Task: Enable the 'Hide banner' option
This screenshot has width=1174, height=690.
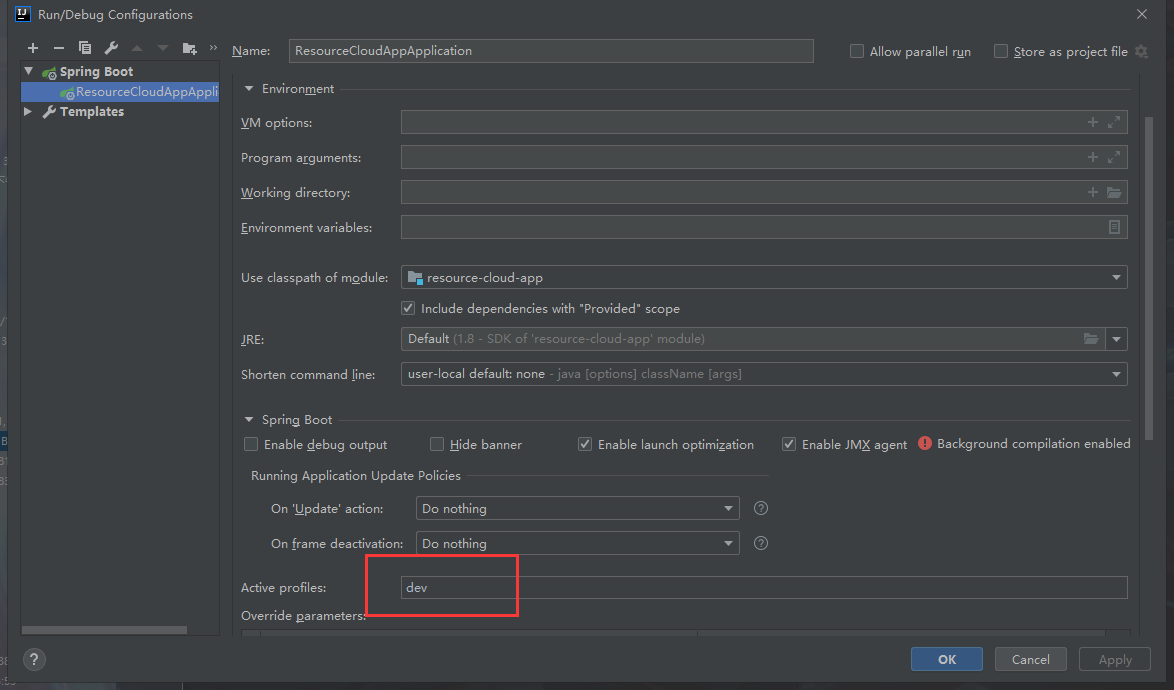Action: click(x=437, y=444)
